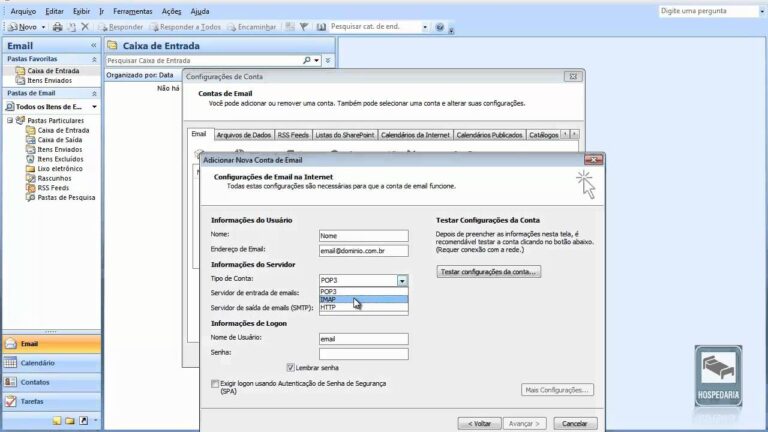Switch to Calendário pane

pyautogui.click(x=51, y=363)
